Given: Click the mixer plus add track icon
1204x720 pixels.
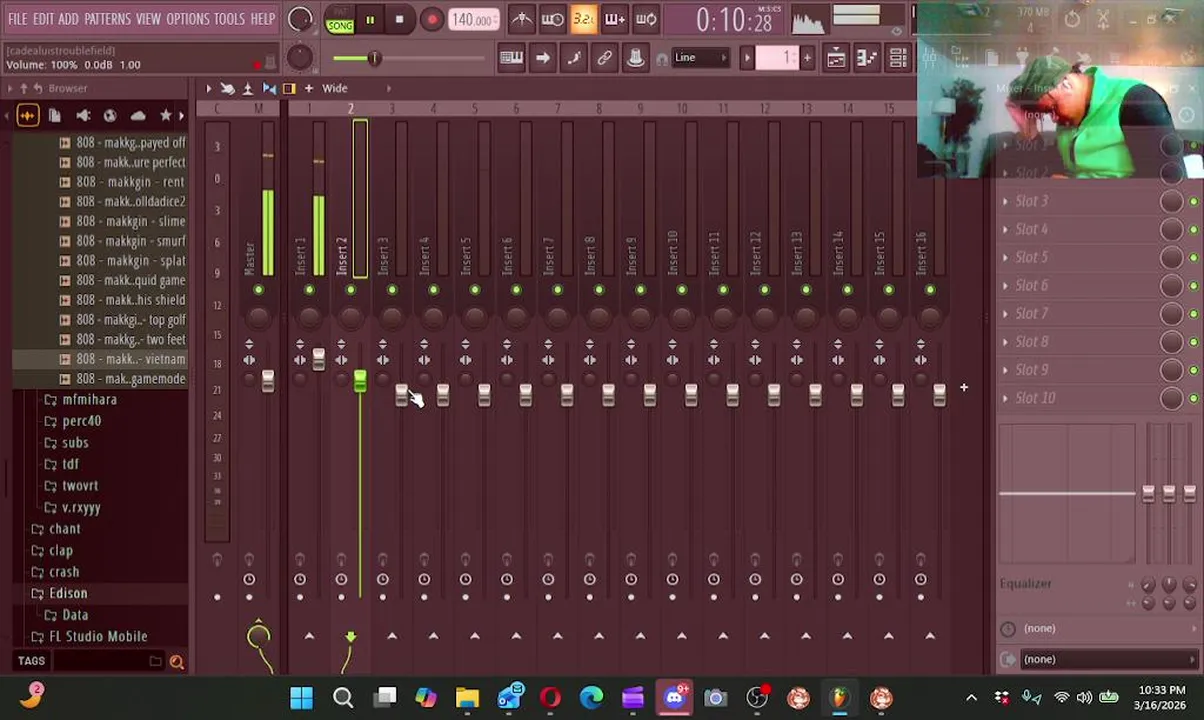Looking at the screenshot, I should click(308, 88).
